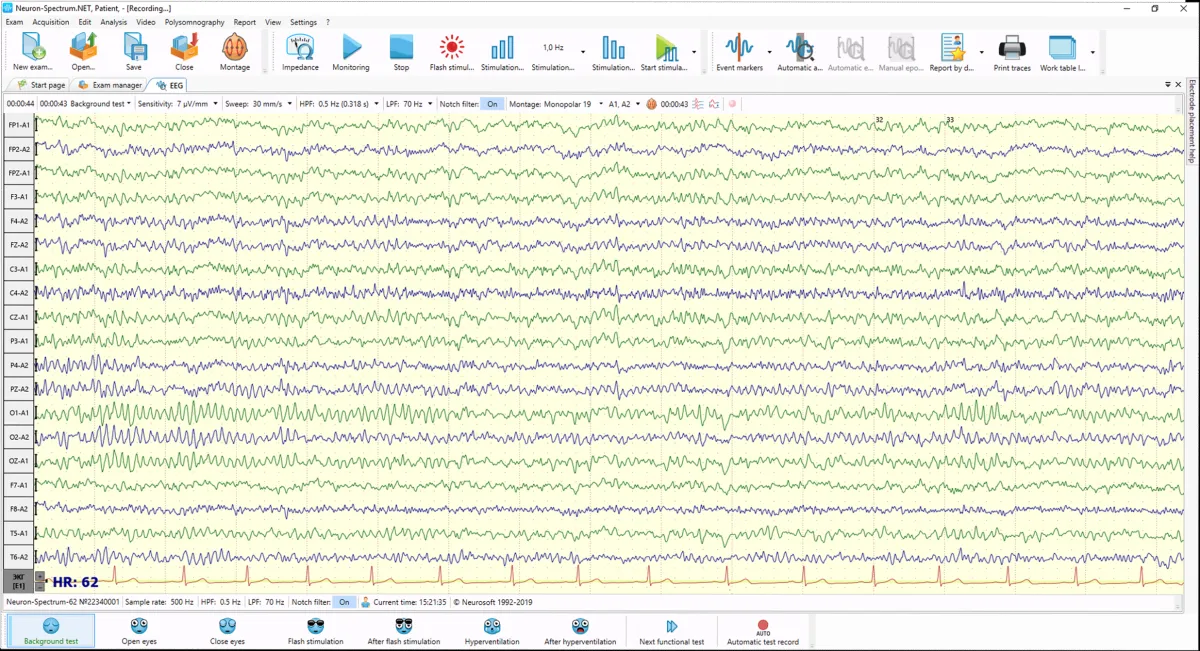Choose After hyperventilation test

coord(580,631)
